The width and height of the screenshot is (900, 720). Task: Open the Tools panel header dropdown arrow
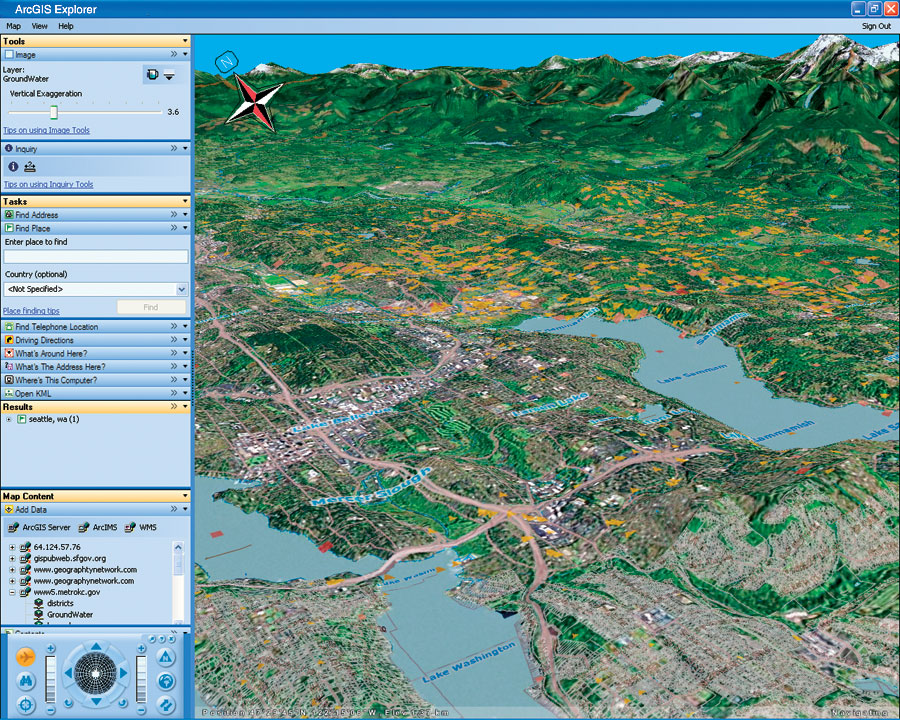point(185,41)
